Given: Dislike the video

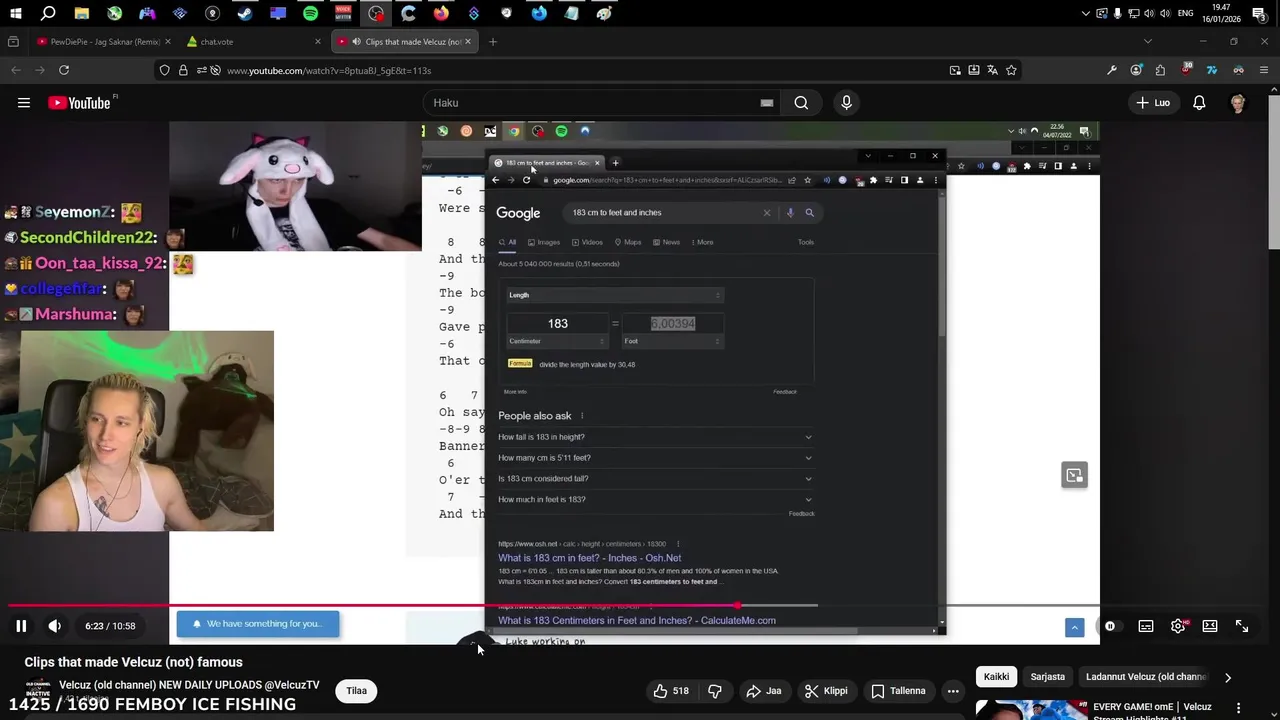Looking at the screenshot, I should (x=715, y=691).
